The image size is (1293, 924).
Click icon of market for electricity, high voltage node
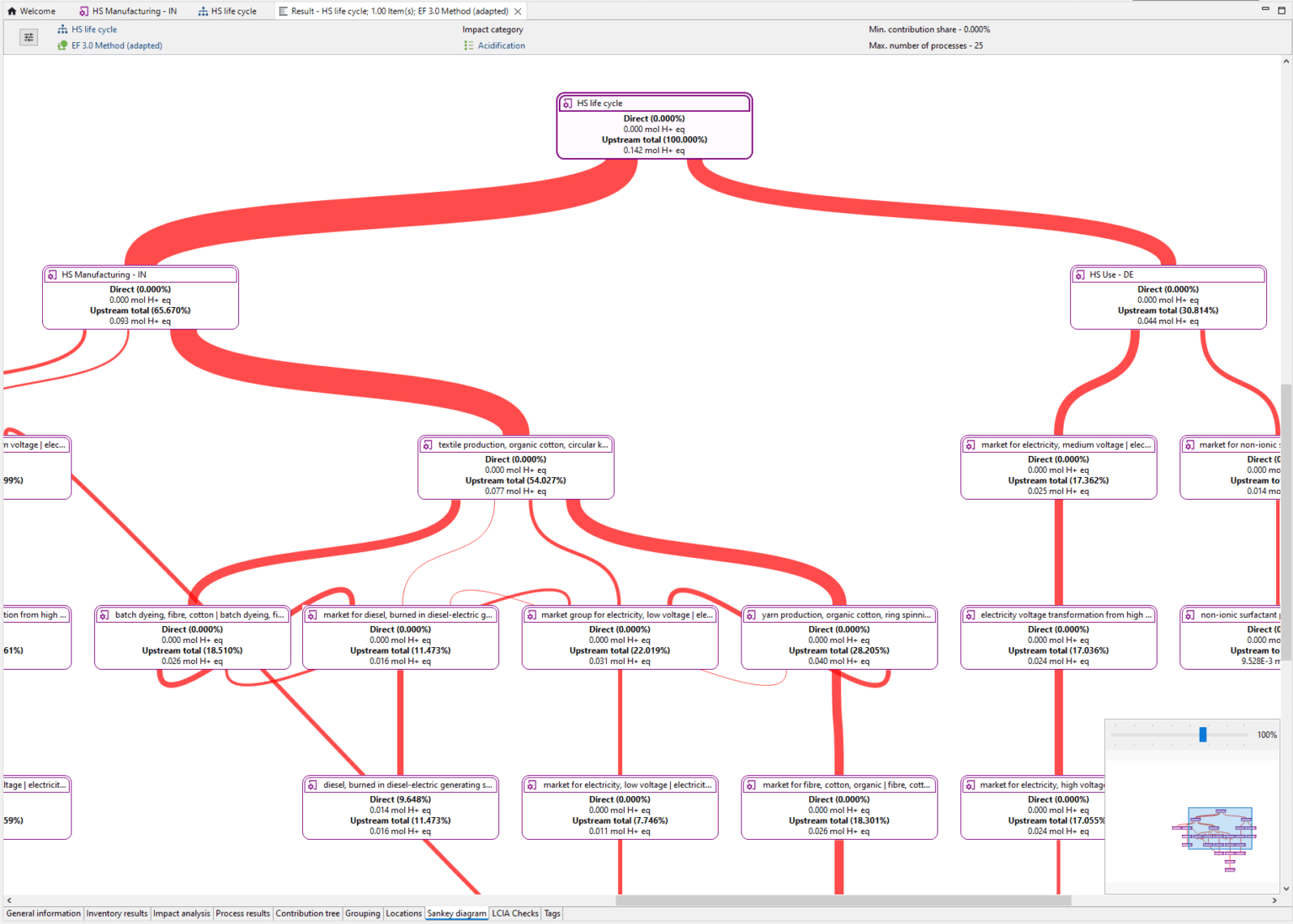coord(971,785)
